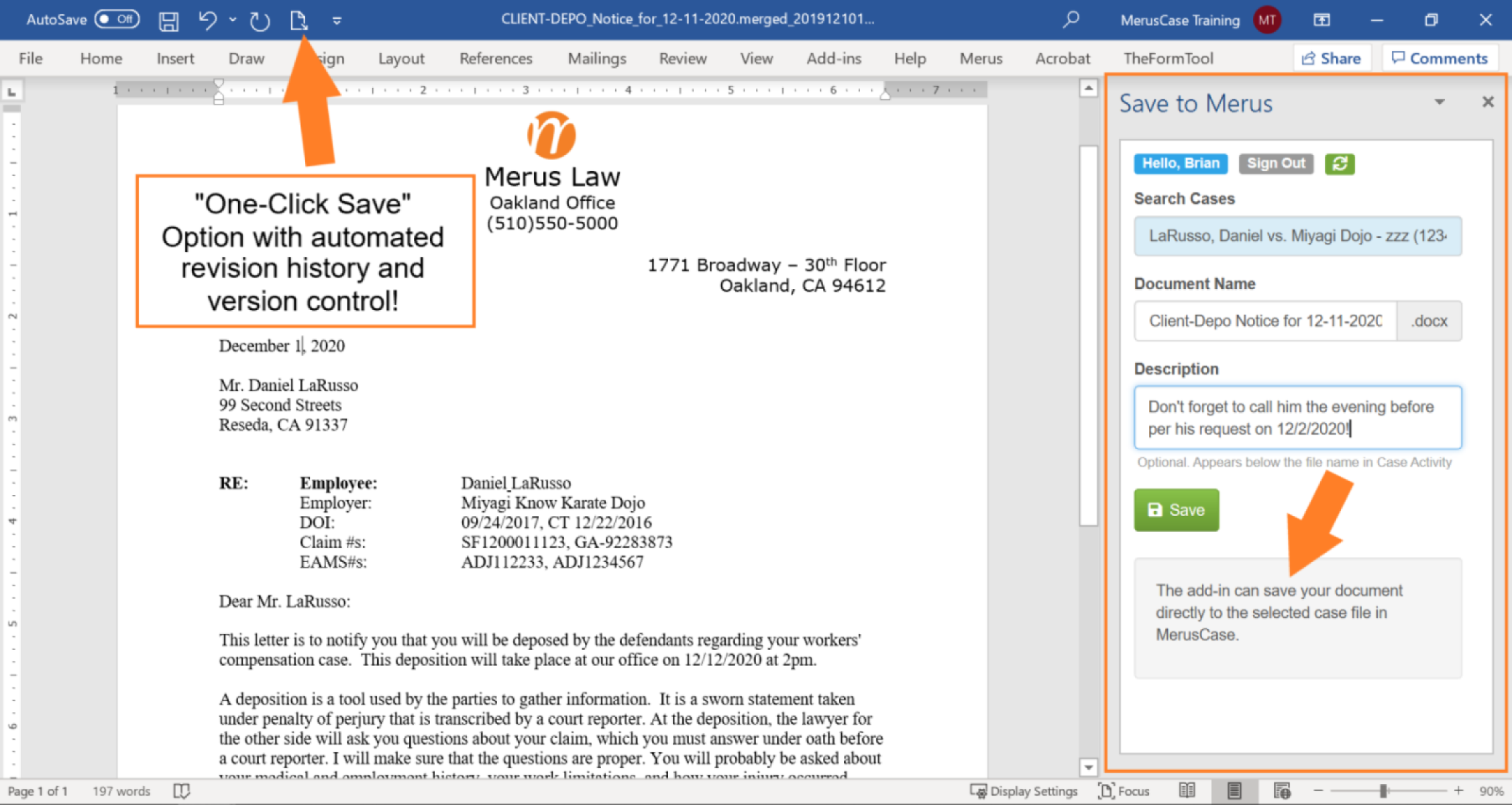Switch to Read Mode from the status bar
1512x805 pixels.
(1187, 790)
